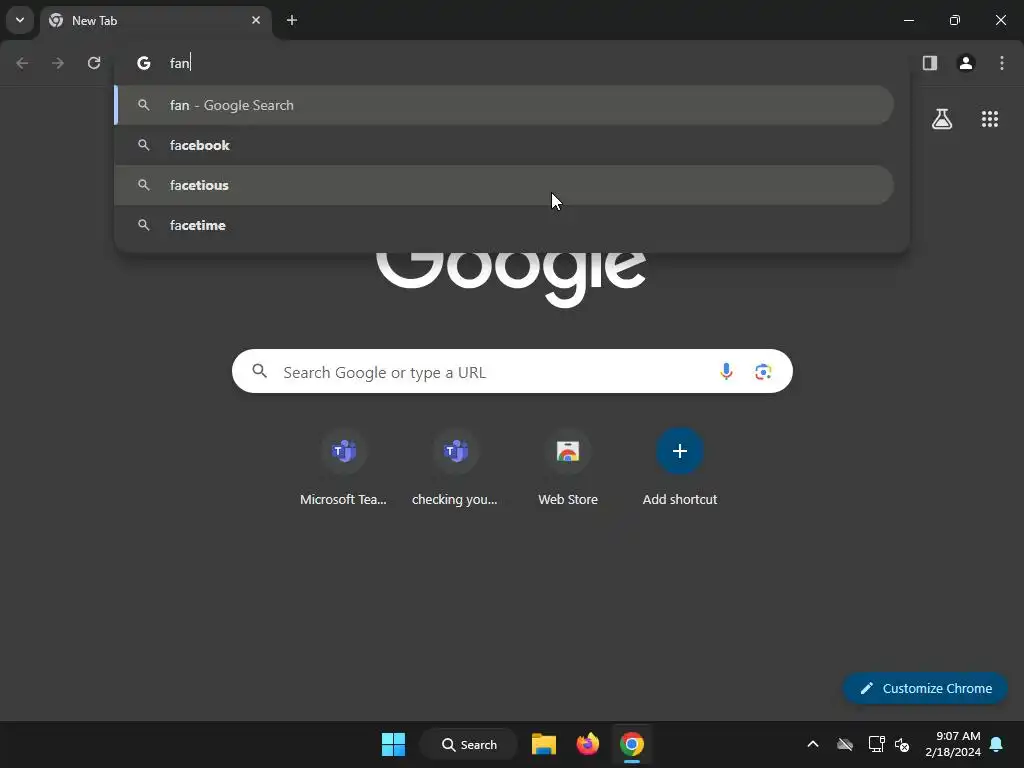Open the Windows Start menu

click(x=393, y=744)
